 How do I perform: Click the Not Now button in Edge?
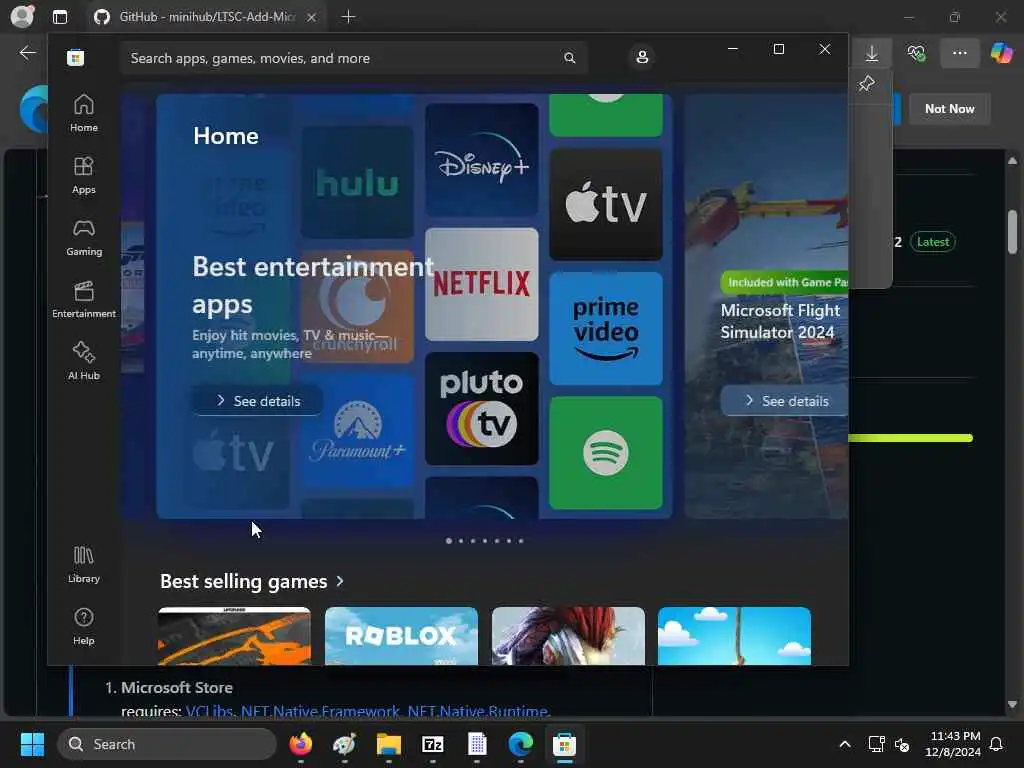[949, 109]
